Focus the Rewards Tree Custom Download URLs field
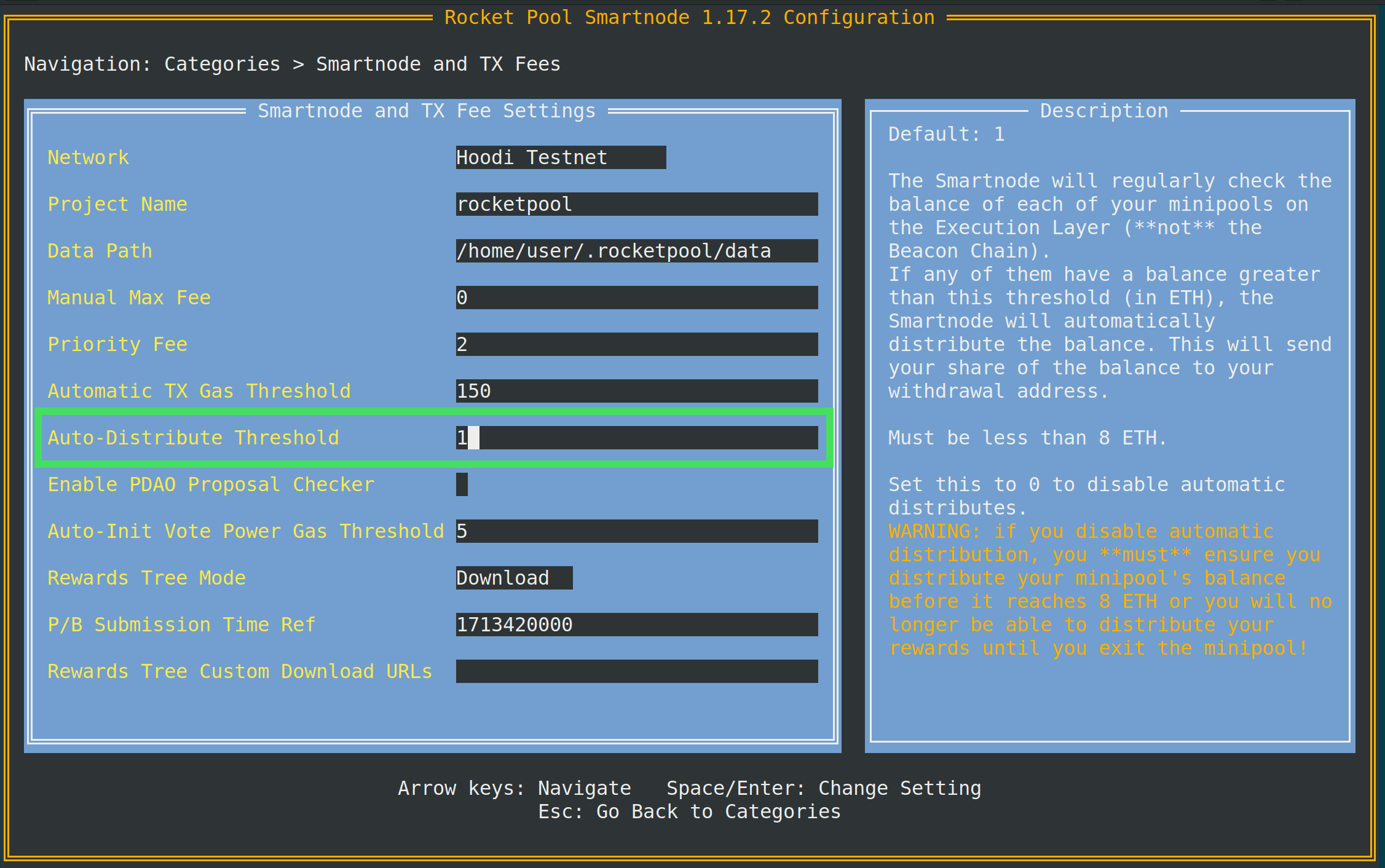The width and height of the screenshot is (1385, 868). click(x=636, y=671)
